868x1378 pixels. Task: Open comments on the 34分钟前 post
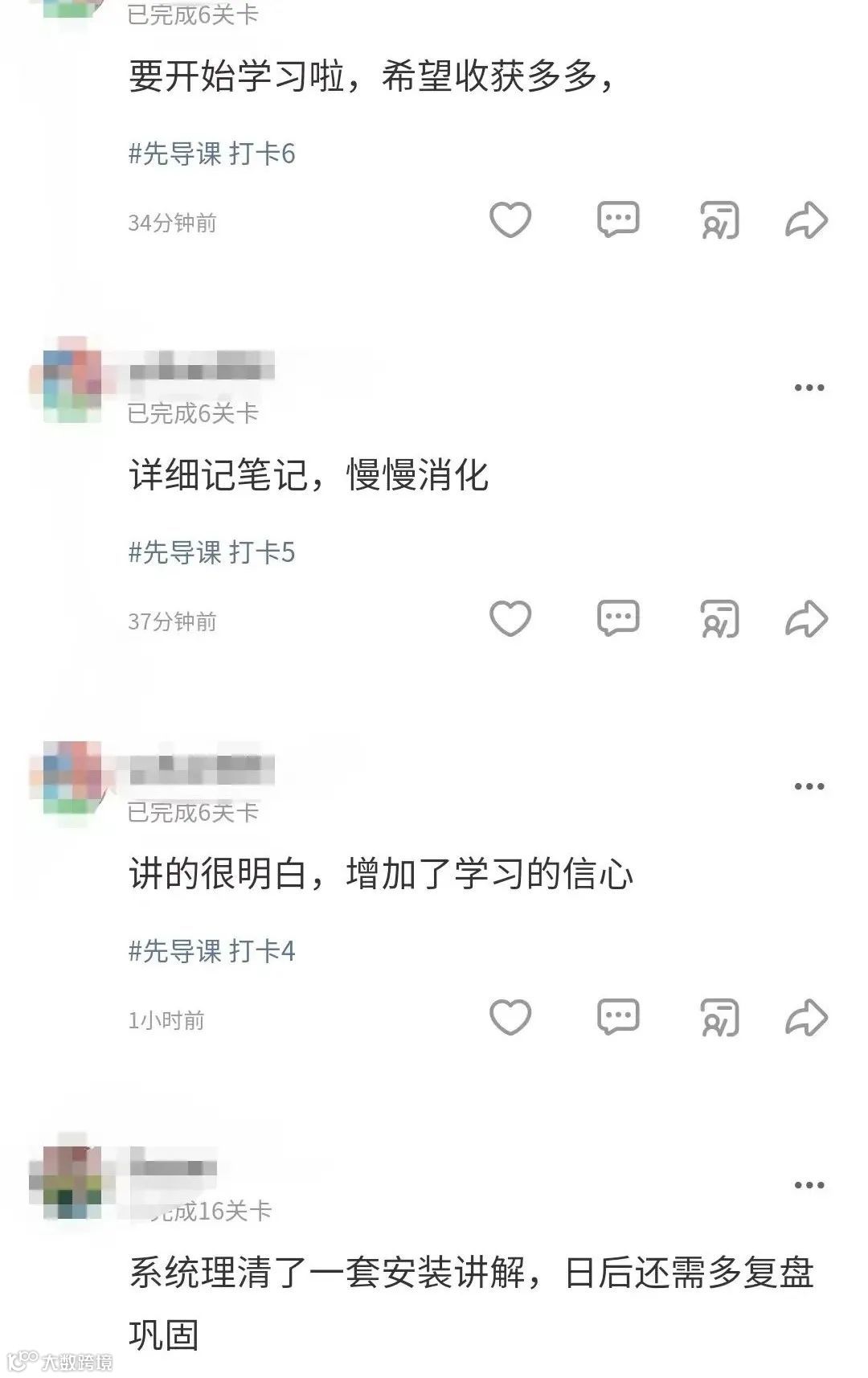coord(618,219)
